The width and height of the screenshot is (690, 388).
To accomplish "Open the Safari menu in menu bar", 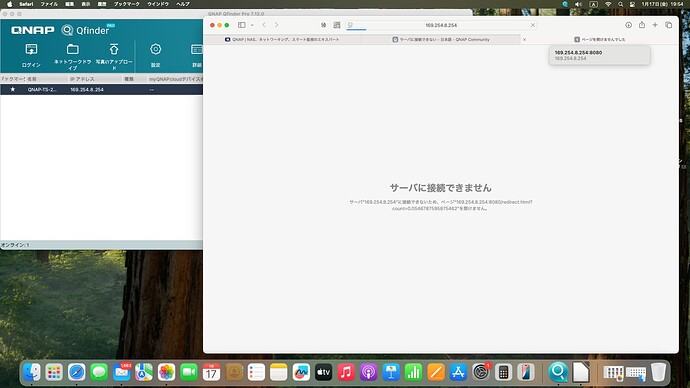I will point(26,4).
